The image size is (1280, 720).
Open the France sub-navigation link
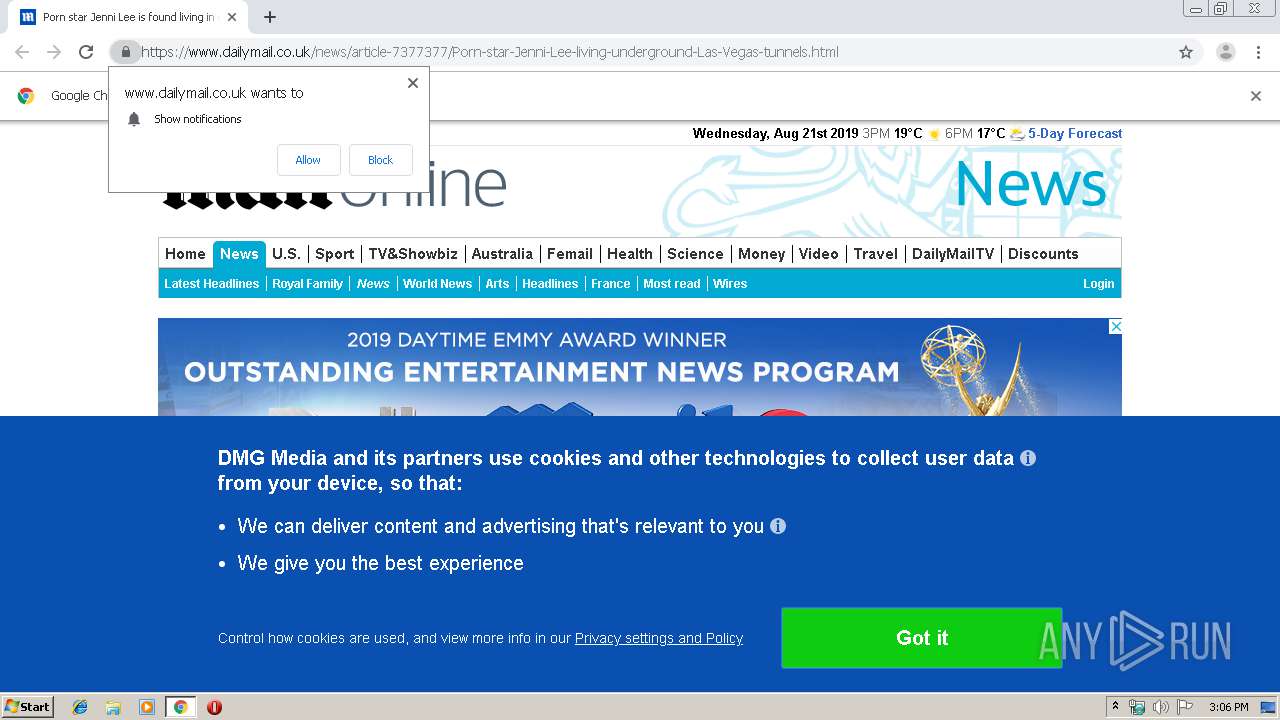pyautogui.click(x=610, y=284)
